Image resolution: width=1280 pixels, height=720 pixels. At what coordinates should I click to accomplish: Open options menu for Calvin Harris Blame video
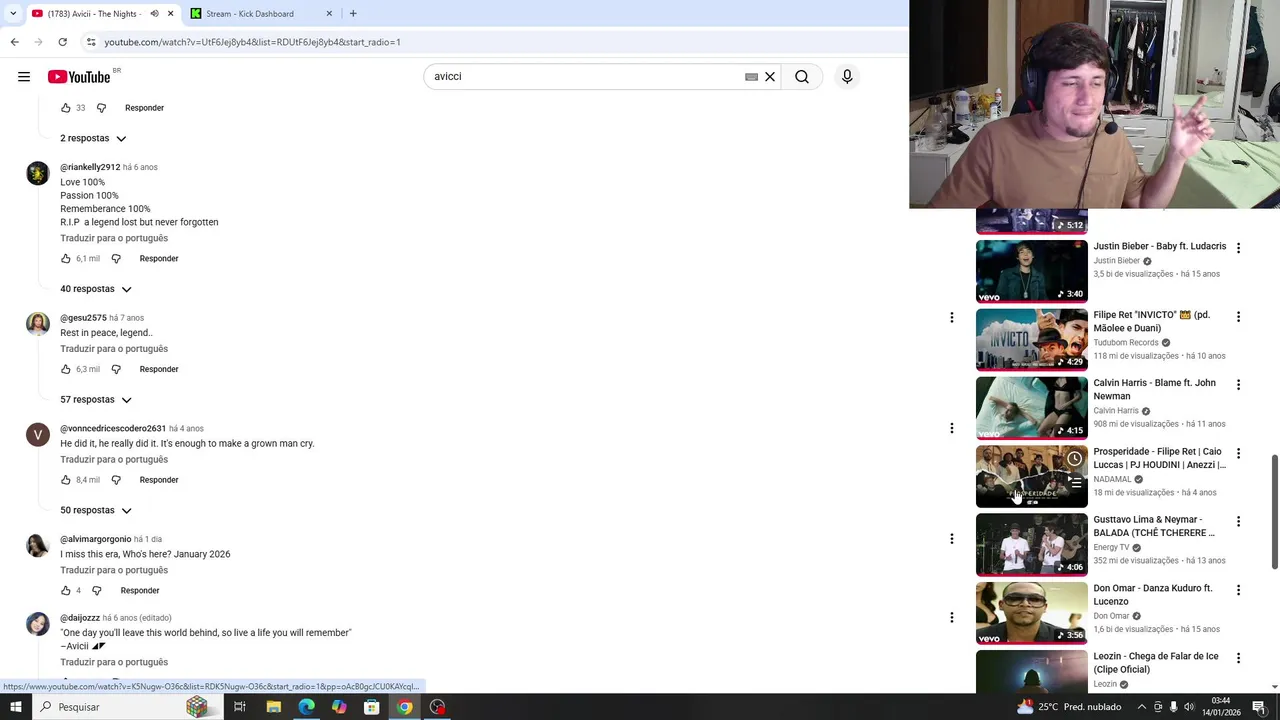(1238, 385)
